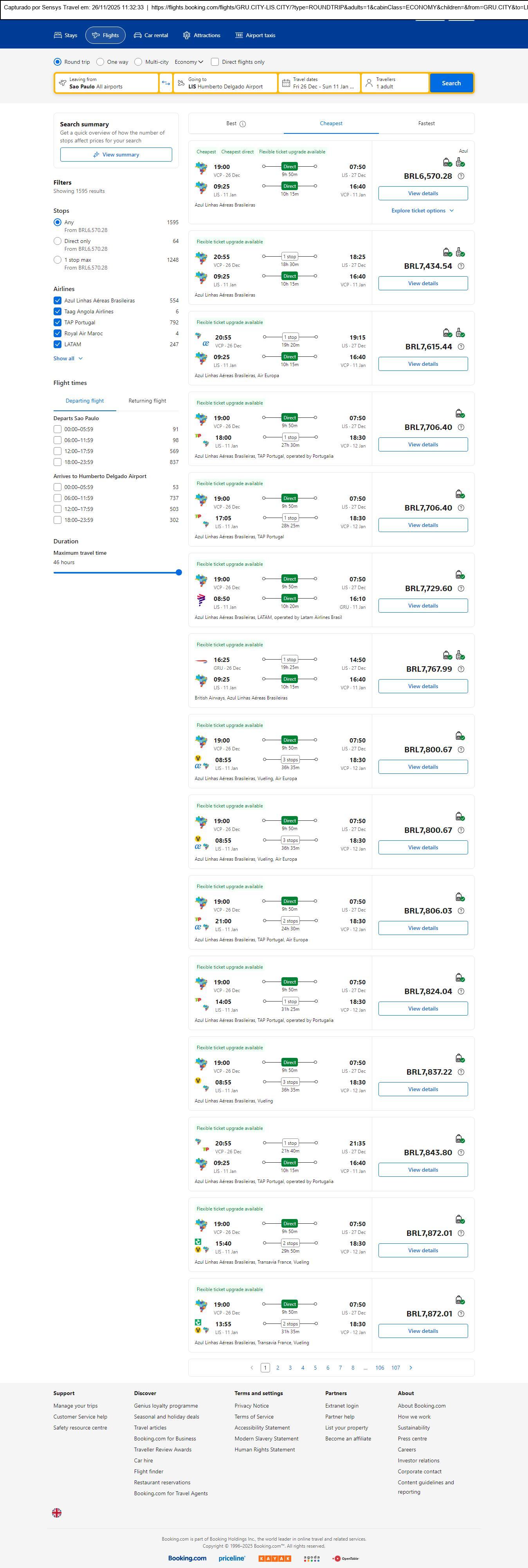Click the swap origin and destination icon

[166, 83]
